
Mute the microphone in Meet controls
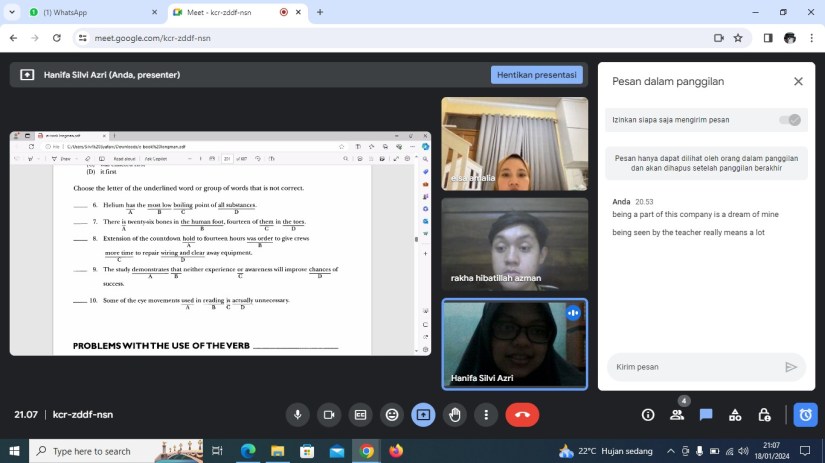pyautogui.click(x=297, y=415)
